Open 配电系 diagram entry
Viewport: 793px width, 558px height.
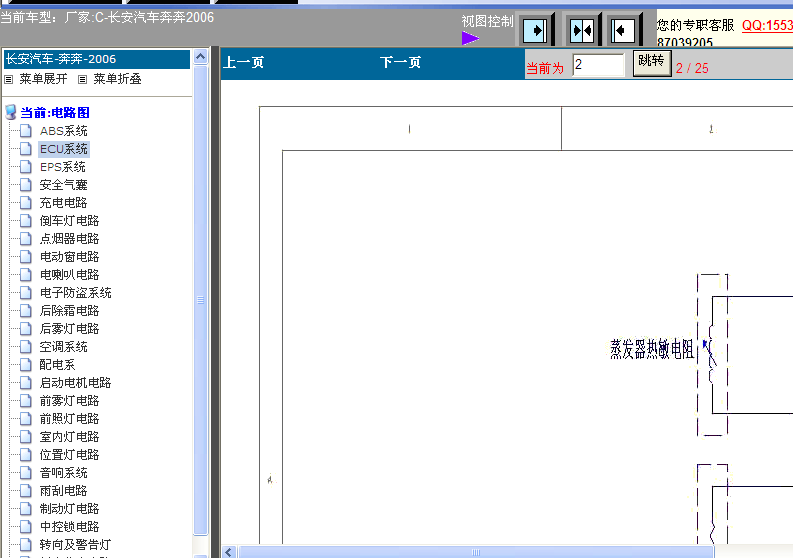tap(57, 365)
